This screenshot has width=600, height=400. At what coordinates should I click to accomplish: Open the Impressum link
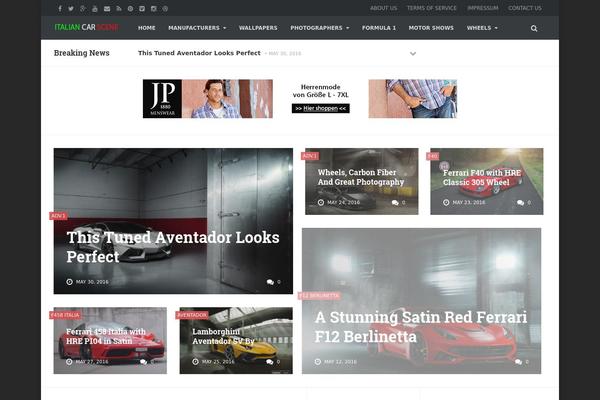point(483,8)
